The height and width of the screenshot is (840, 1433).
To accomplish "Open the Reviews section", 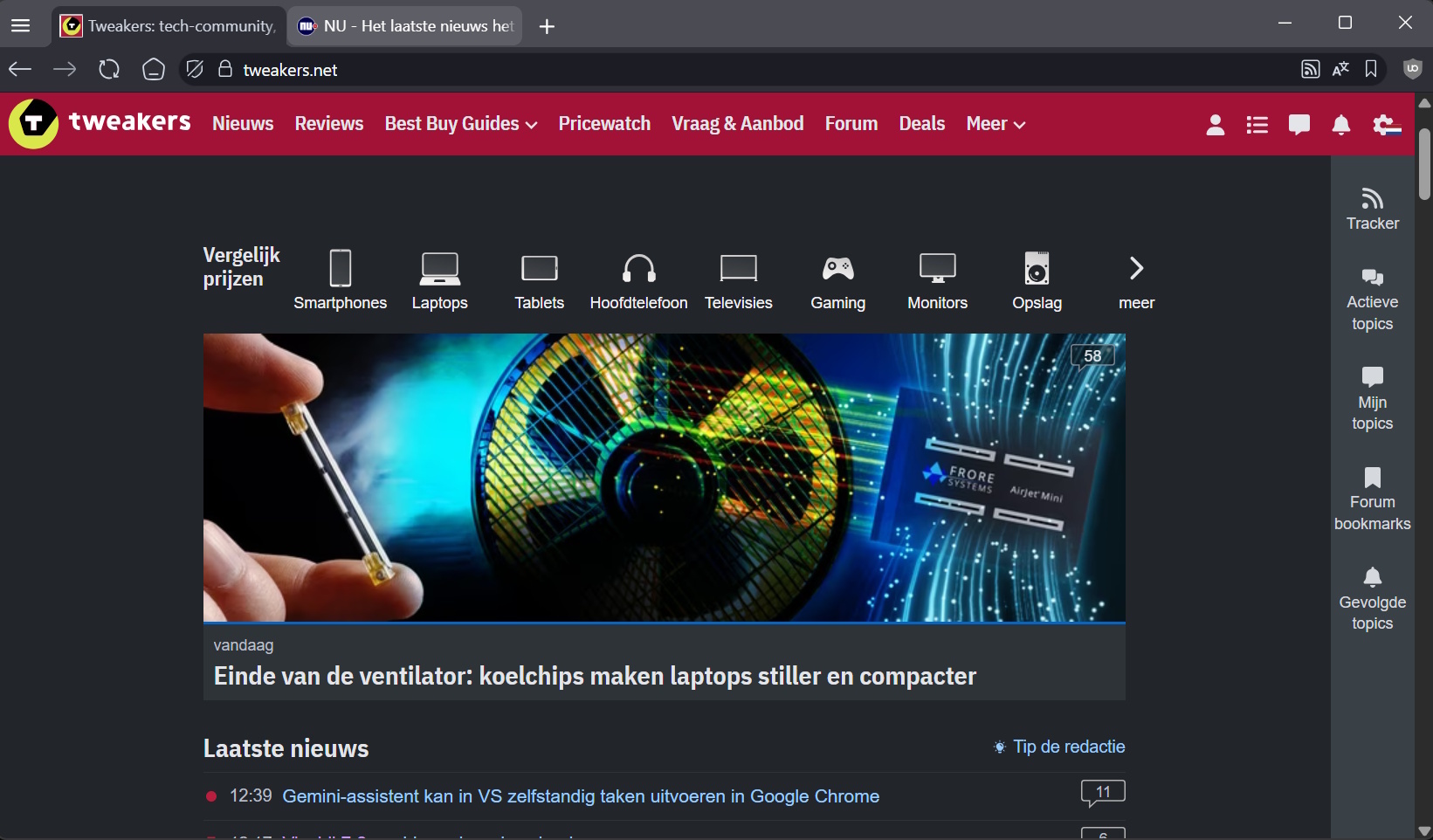I will (329, 124).
